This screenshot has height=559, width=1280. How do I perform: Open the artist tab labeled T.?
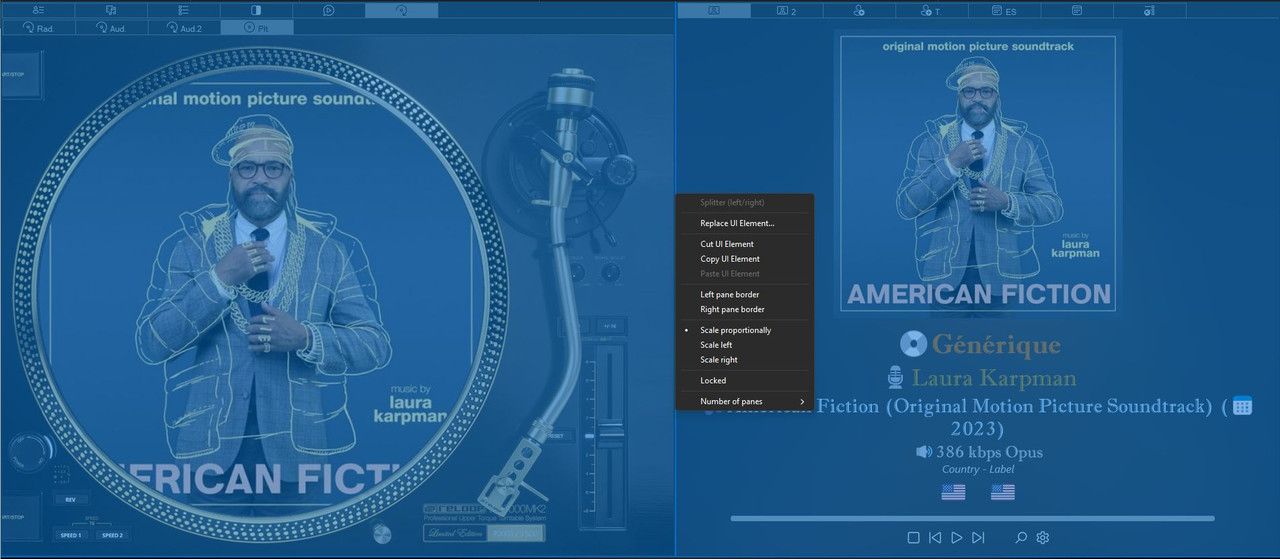(x=932, y=10)
